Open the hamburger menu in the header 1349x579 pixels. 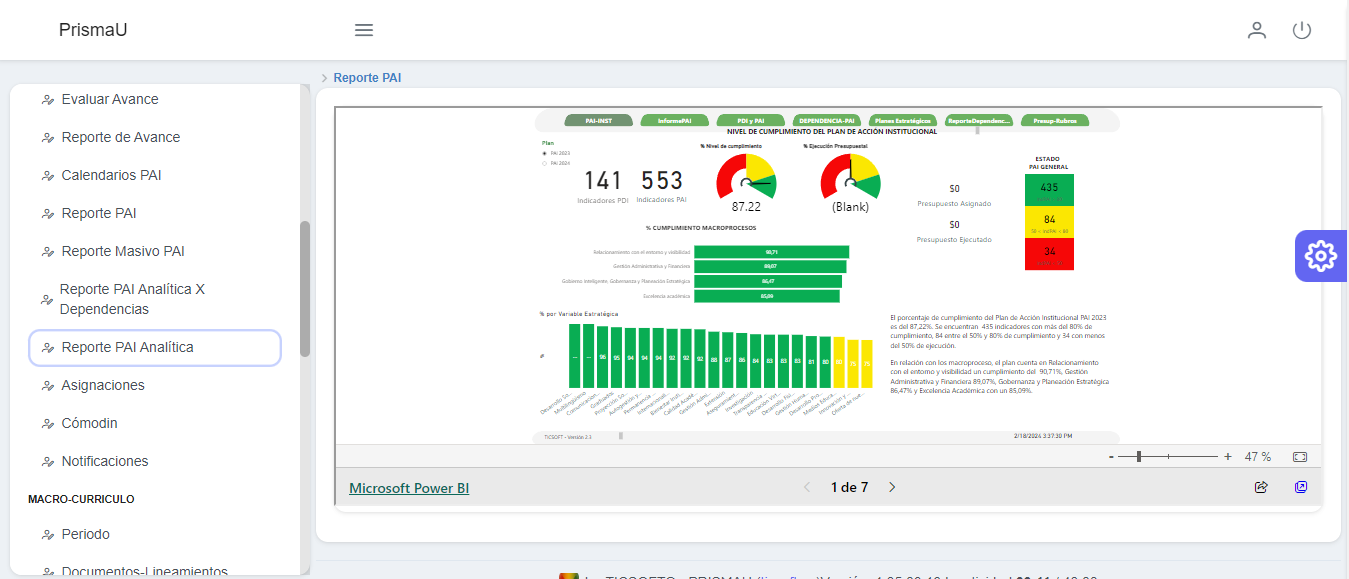364,30
